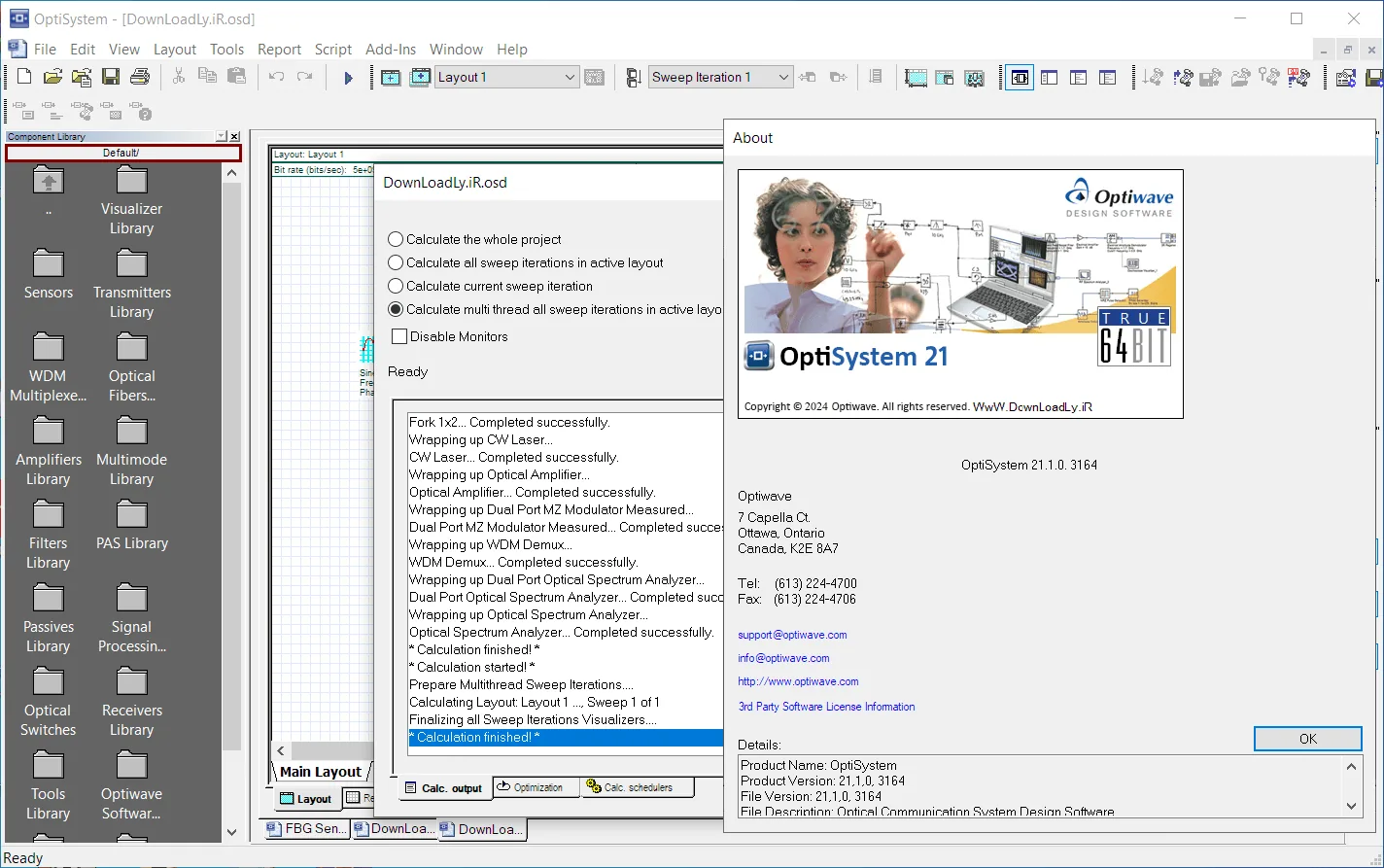1384x868 pixels.
Task: Open the Visualizer Library folder
Action: [131, 201]
